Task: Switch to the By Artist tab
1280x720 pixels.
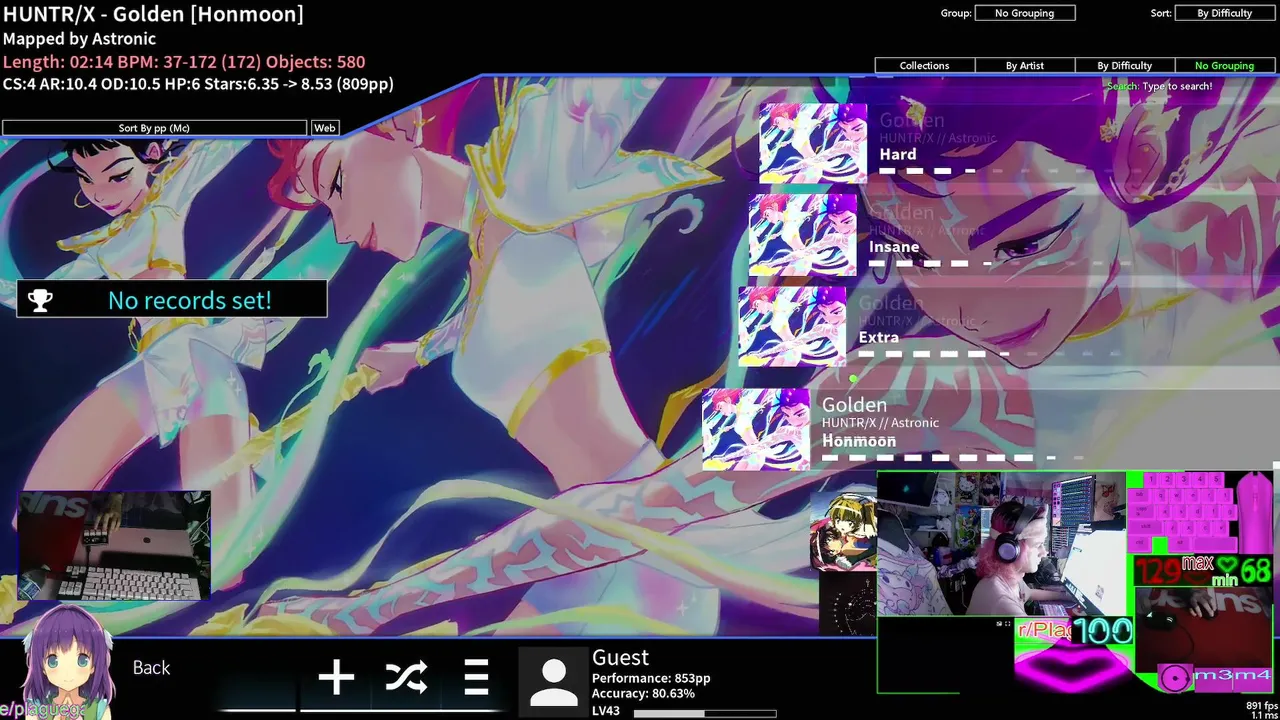Action: tap(1025, 65)
